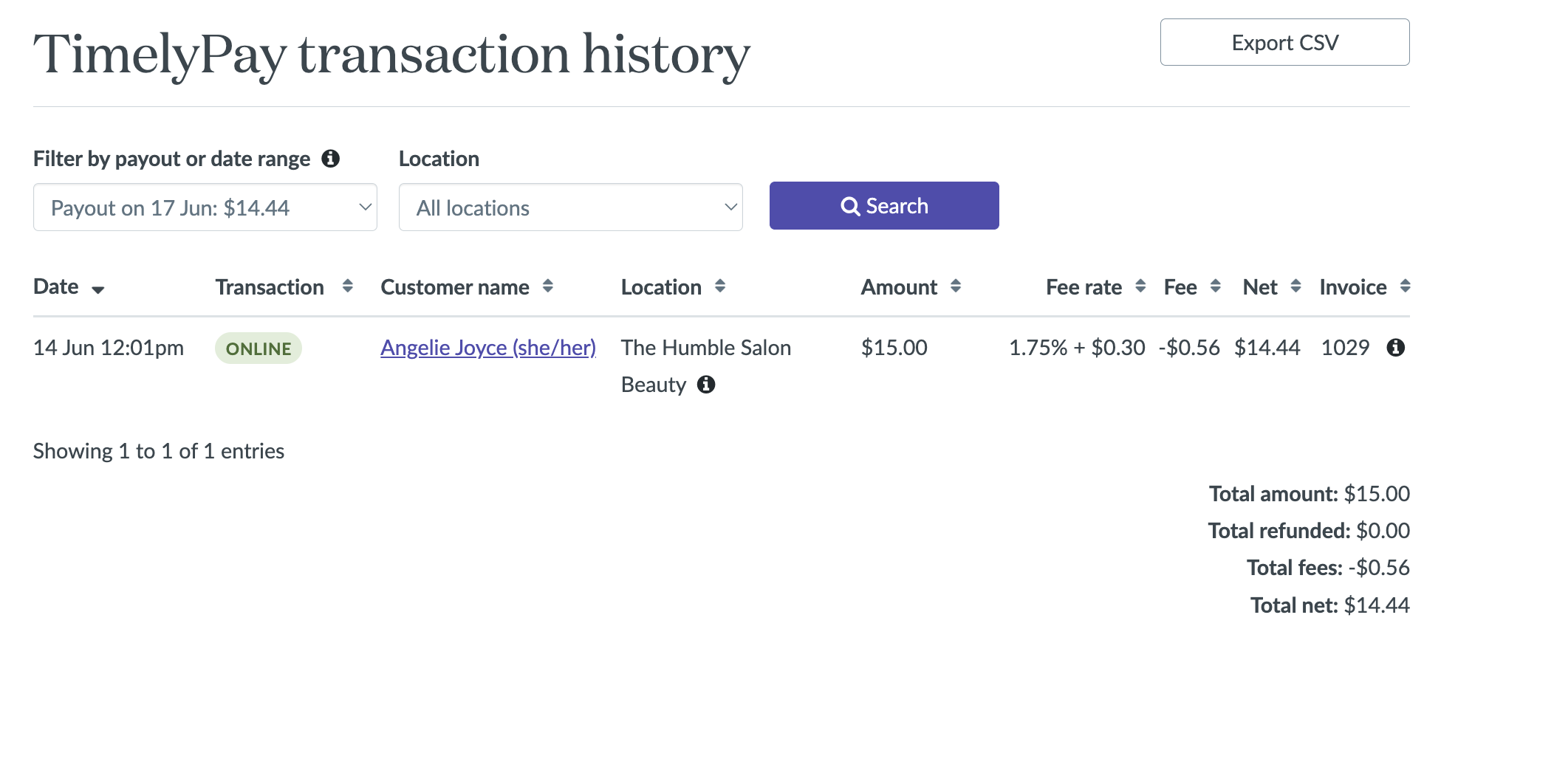Viewport: 1554px width, 784px height.
Task: Sort by Date column arrow
Action: [98, 289]
